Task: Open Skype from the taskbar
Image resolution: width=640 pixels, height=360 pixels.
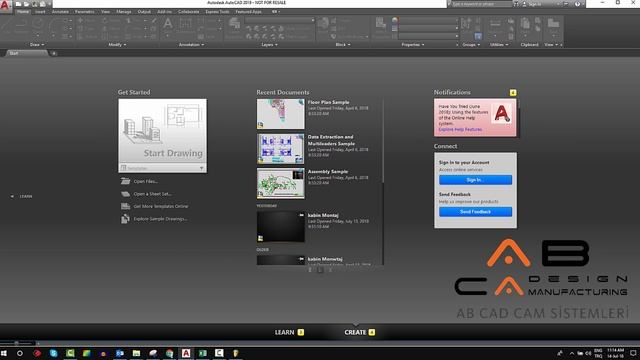Action: click(x=53, y=353)
